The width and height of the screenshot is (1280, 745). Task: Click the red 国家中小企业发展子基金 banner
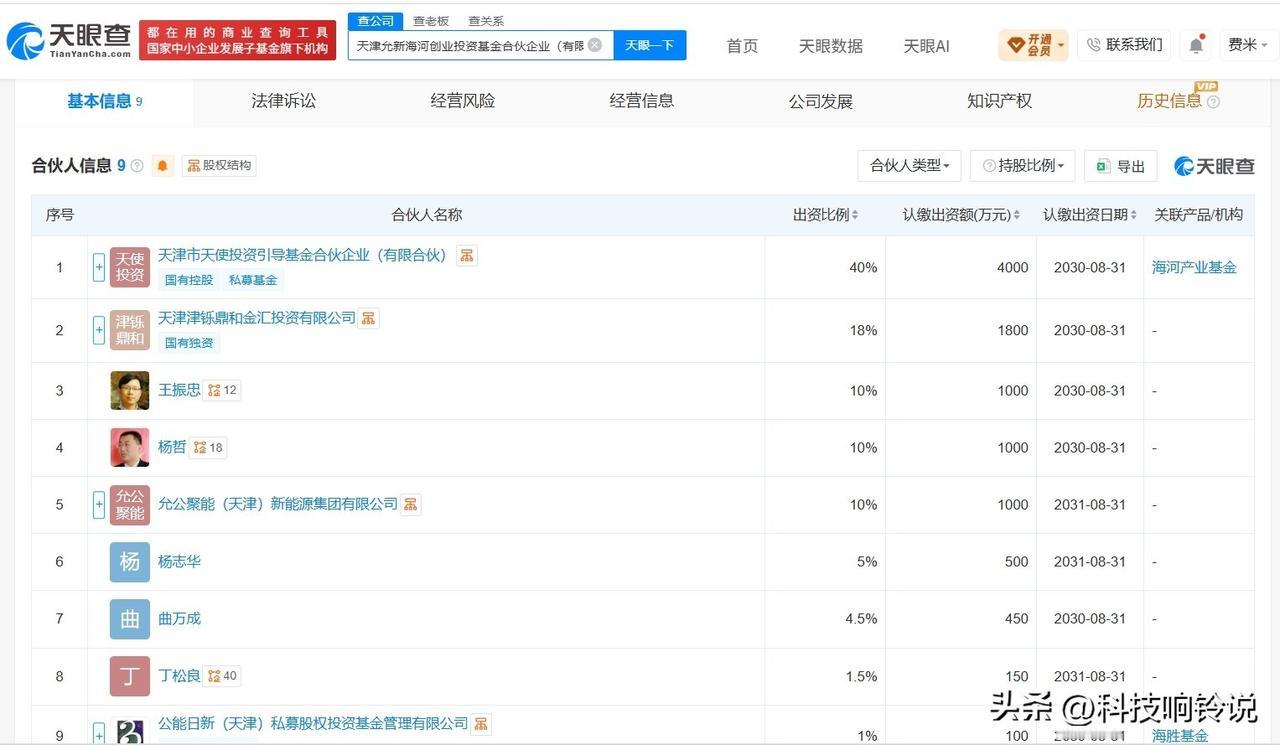point(238,40)
